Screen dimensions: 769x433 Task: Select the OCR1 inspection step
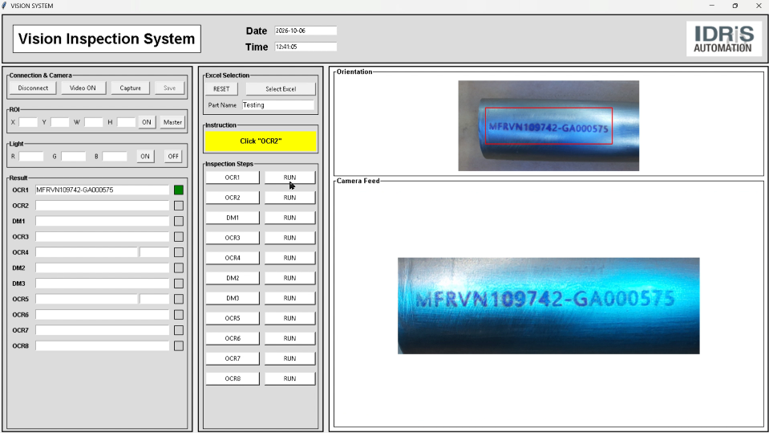point(232,178)
